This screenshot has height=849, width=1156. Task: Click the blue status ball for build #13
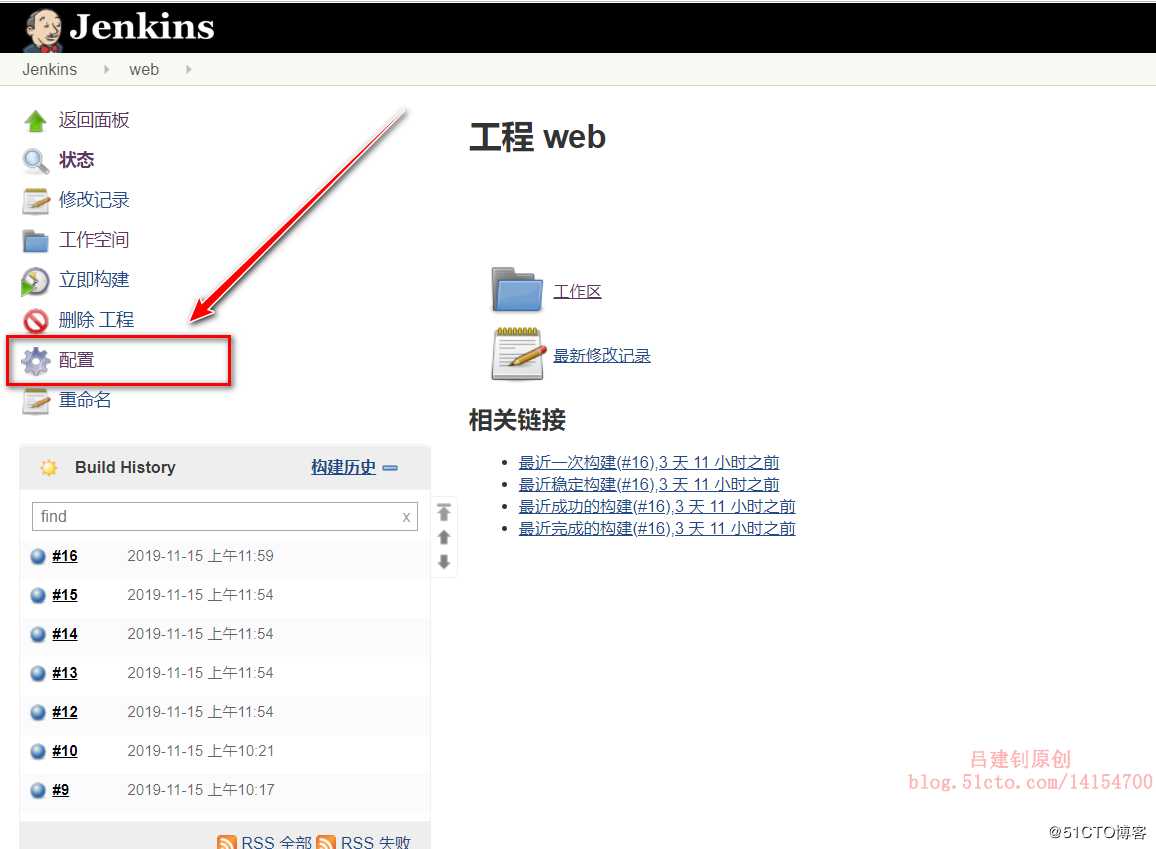(x=38, y=674)
